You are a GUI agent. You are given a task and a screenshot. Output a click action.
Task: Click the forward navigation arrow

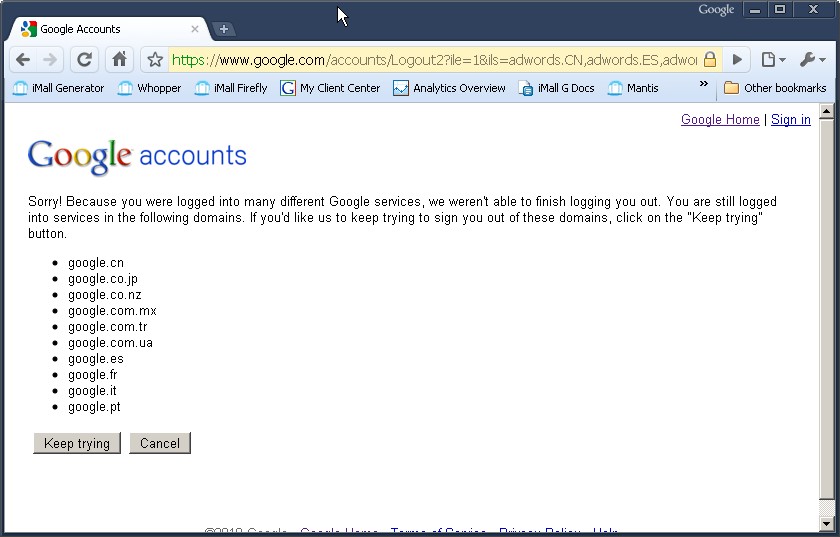point(50,59)
